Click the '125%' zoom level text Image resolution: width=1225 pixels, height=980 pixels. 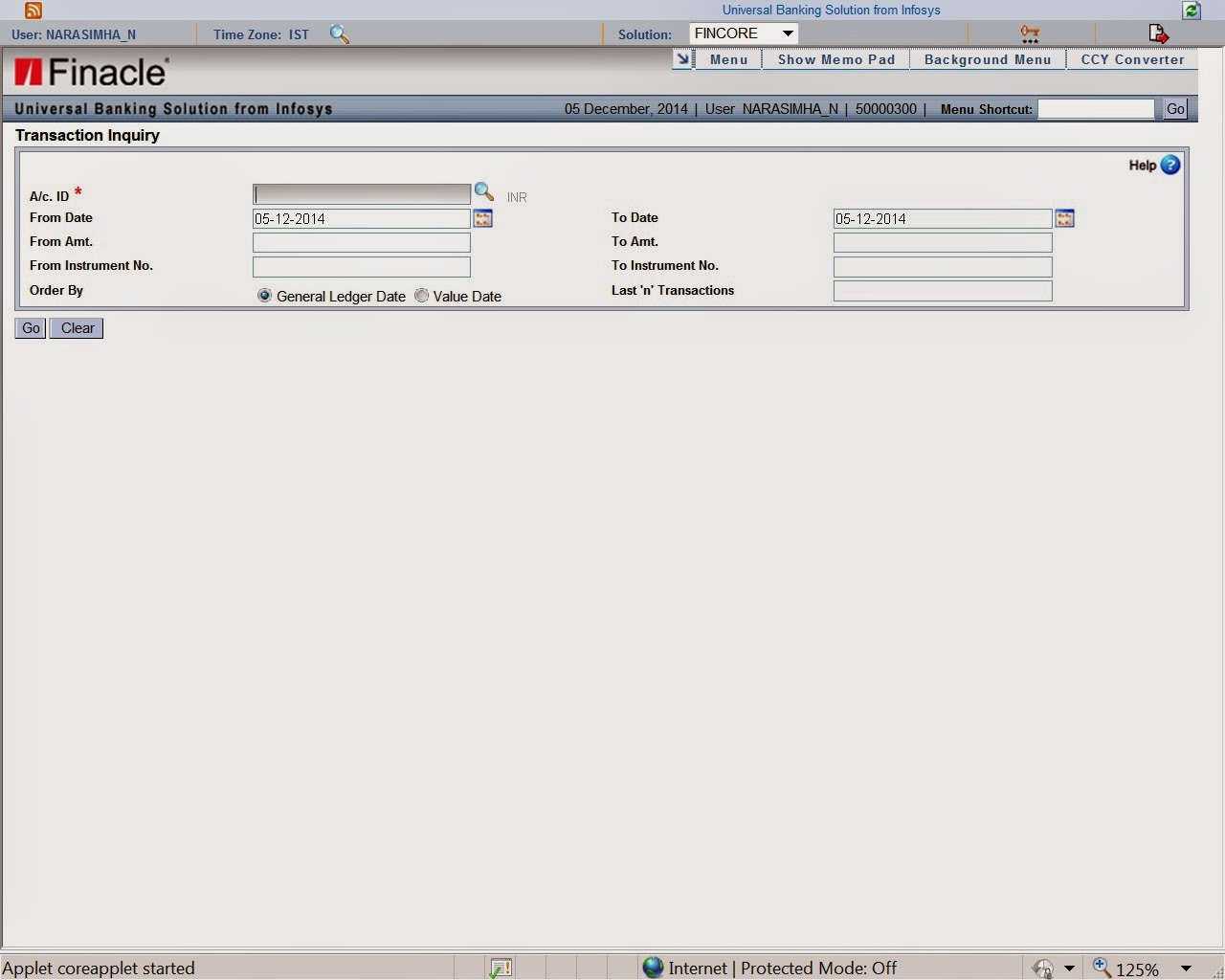(1137, 969)
